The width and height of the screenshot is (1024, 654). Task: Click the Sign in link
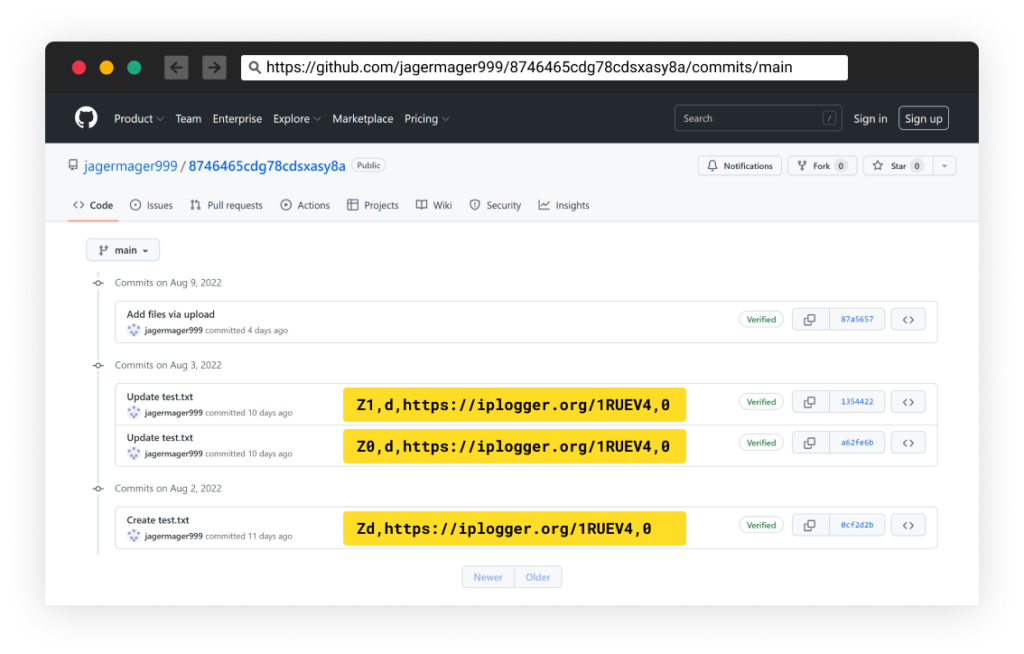click(x=870, y=119)
